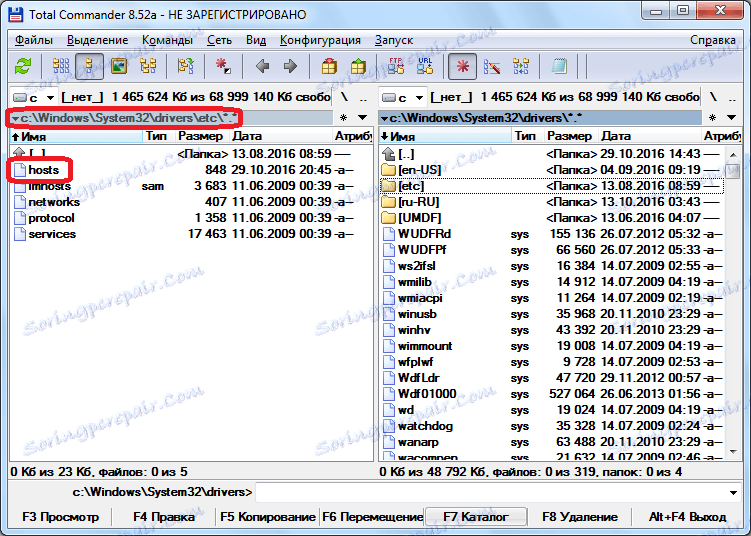Click the Unpack files toolbar icon
The width and height of the screenshot is (751, 536).
tap(358, 66)
